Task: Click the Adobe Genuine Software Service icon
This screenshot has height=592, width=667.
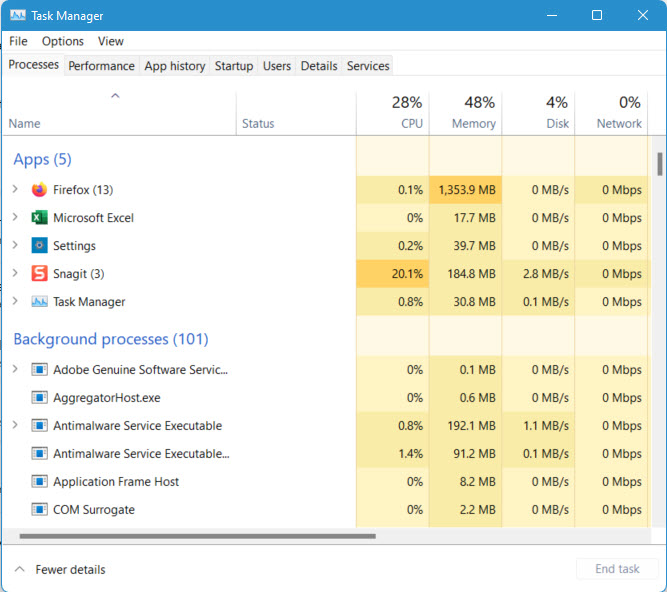Action: click(x=40, y=370)
